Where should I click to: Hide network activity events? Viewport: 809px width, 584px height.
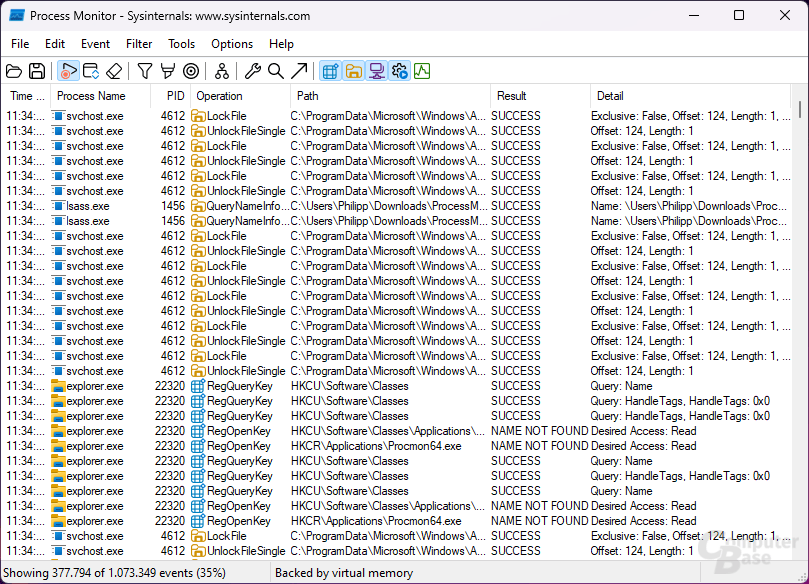click(377, 71)
